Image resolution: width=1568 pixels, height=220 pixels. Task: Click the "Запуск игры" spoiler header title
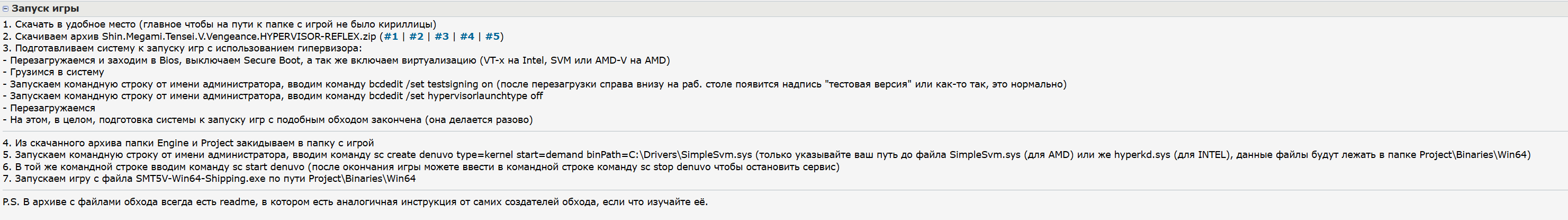tap(45, 8)
